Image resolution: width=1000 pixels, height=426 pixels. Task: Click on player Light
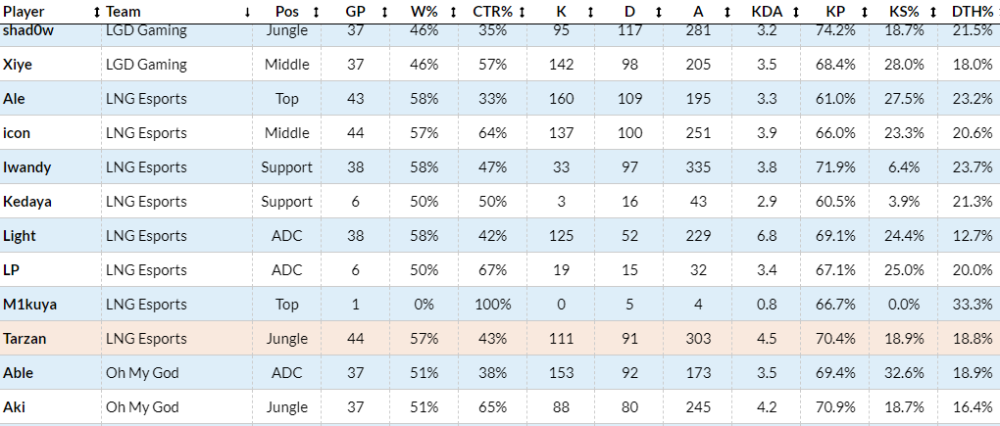[x=19, y=236]
